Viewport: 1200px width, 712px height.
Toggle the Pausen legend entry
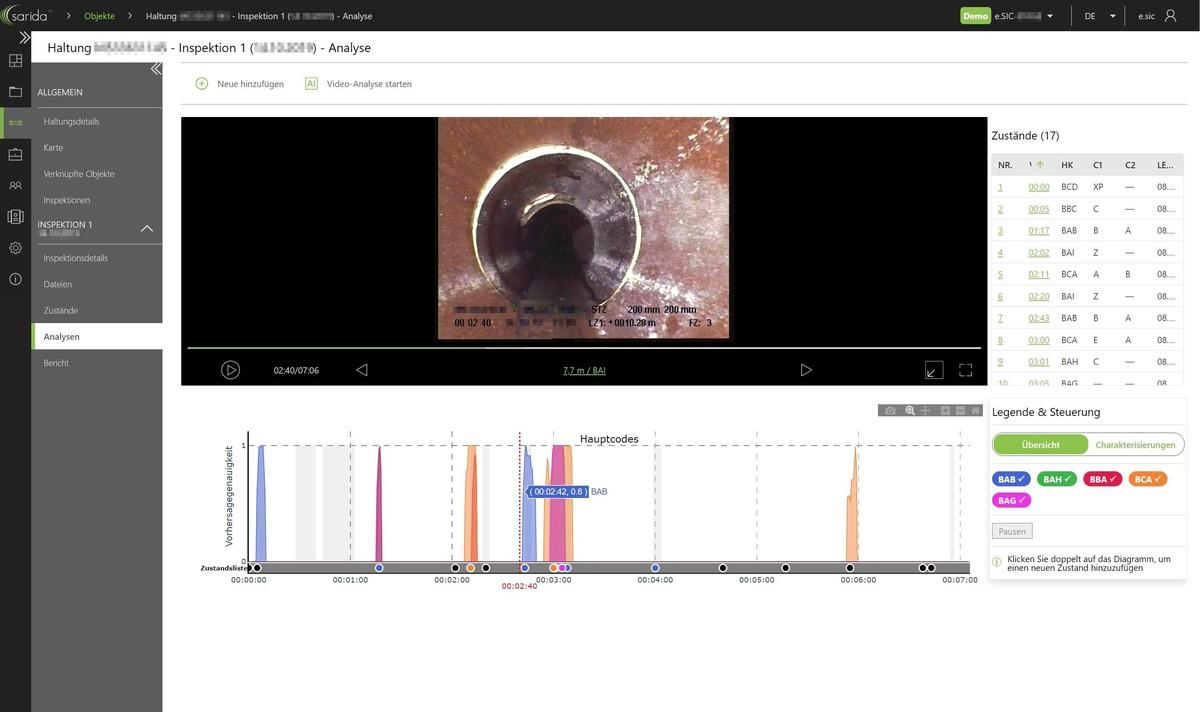click(x=1013, y=530)
